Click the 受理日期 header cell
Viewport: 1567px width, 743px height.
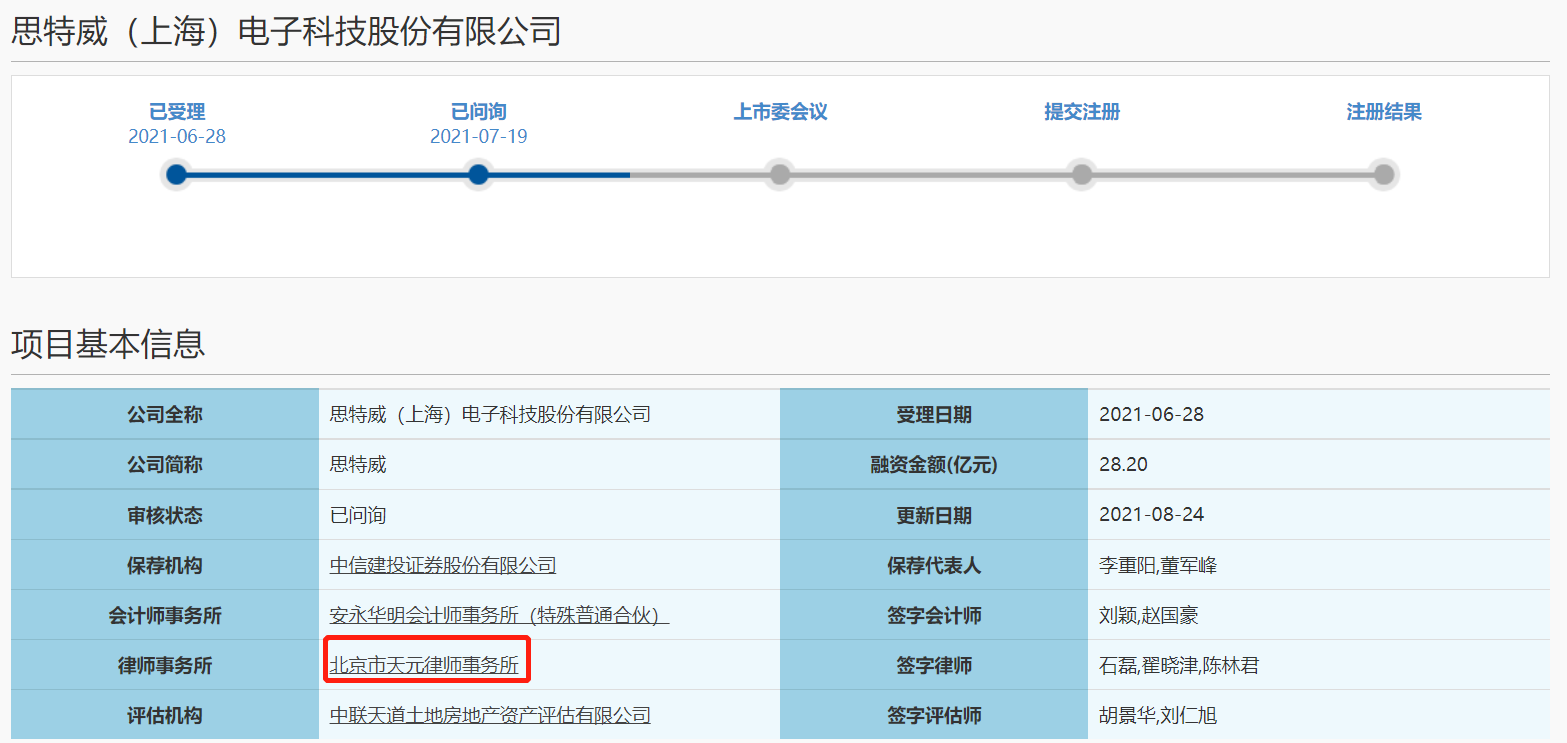point(934,414)
